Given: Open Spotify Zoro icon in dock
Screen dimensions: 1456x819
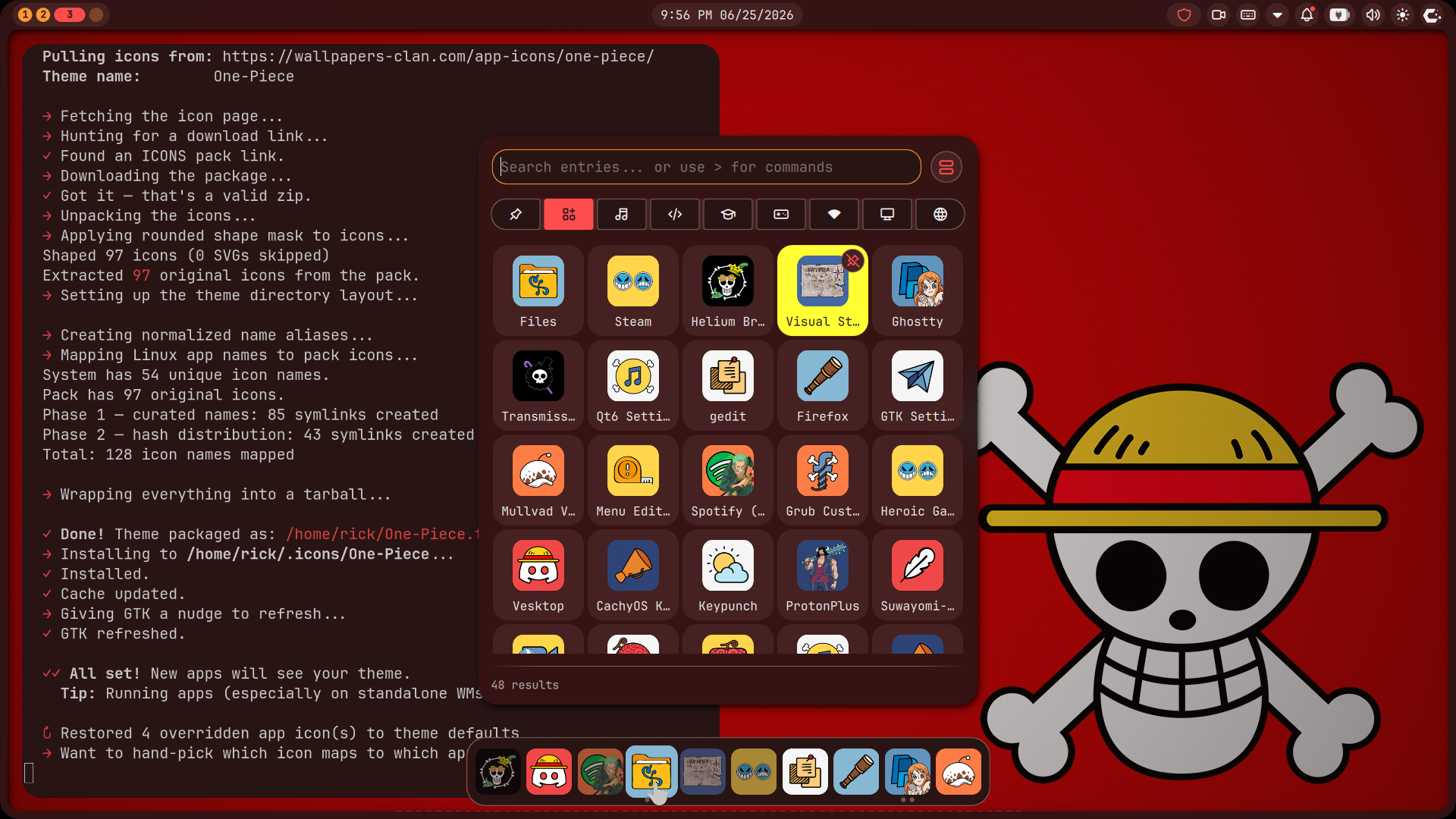Looking at the screenshot, I should pyautogui.click(x=600, y=772).
